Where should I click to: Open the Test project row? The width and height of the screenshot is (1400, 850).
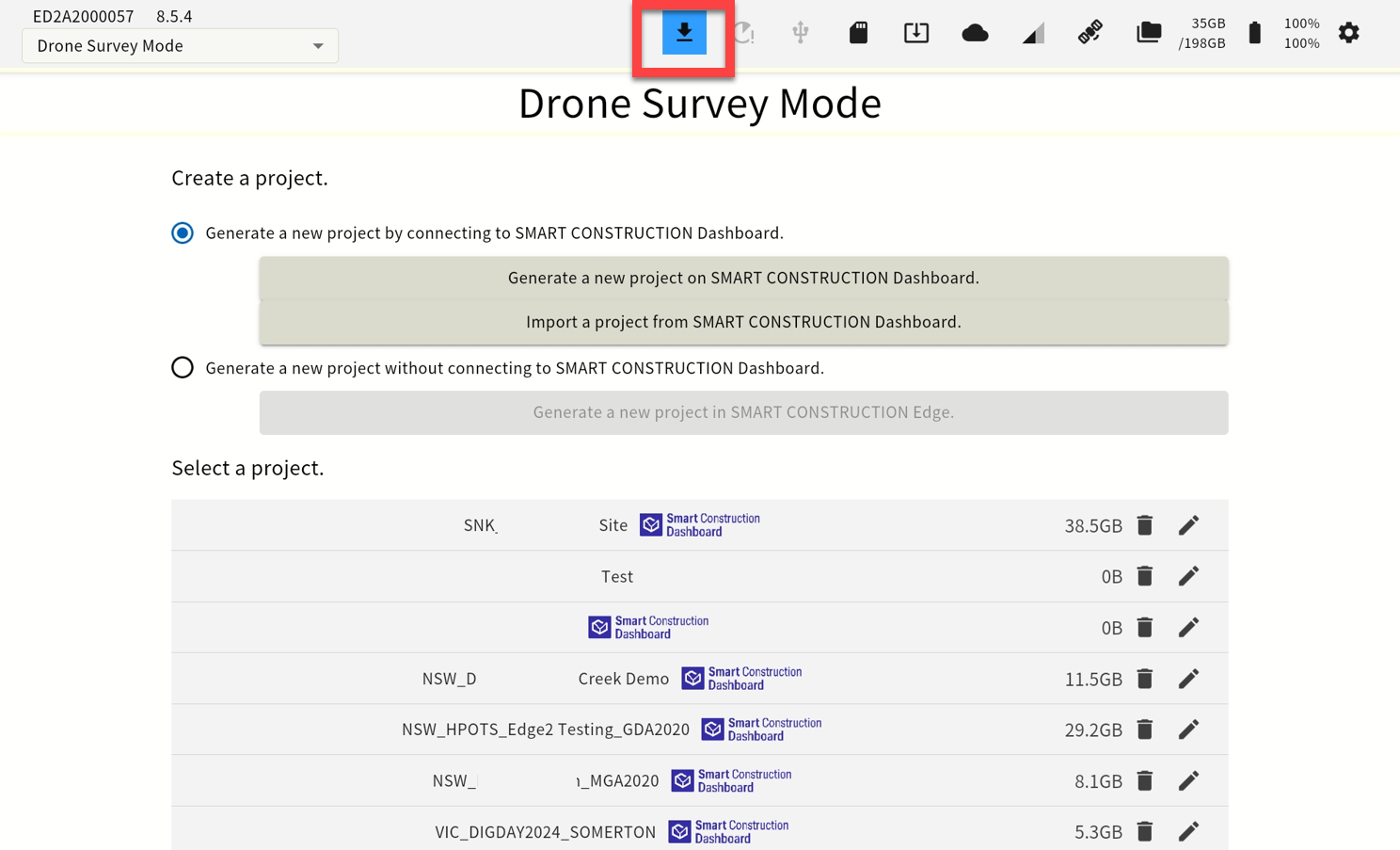pyautogui.click(x=699, y=576)
